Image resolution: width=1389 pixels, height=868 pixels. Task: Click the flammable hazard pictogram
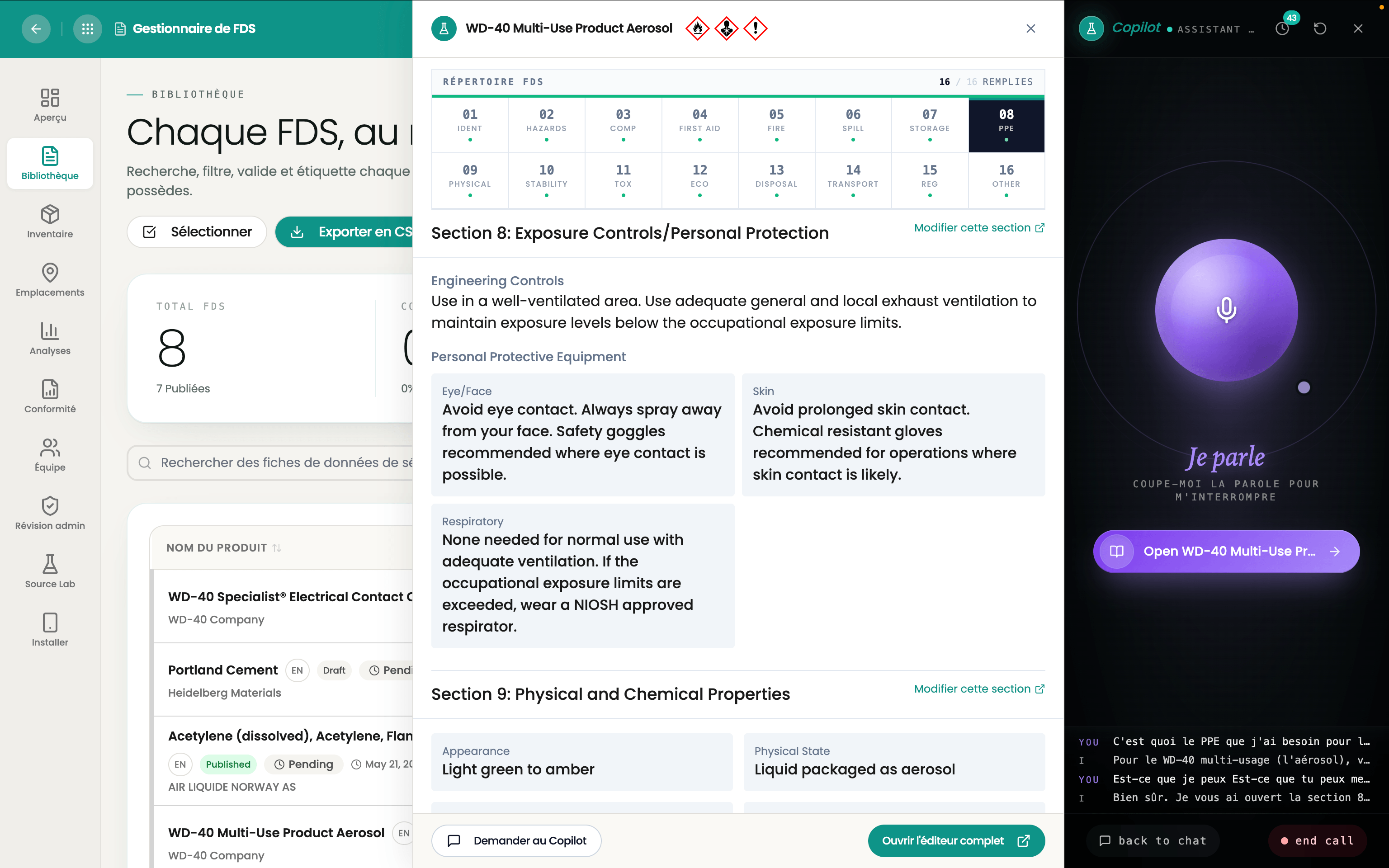pyautogui.click(x=697, y=28)
